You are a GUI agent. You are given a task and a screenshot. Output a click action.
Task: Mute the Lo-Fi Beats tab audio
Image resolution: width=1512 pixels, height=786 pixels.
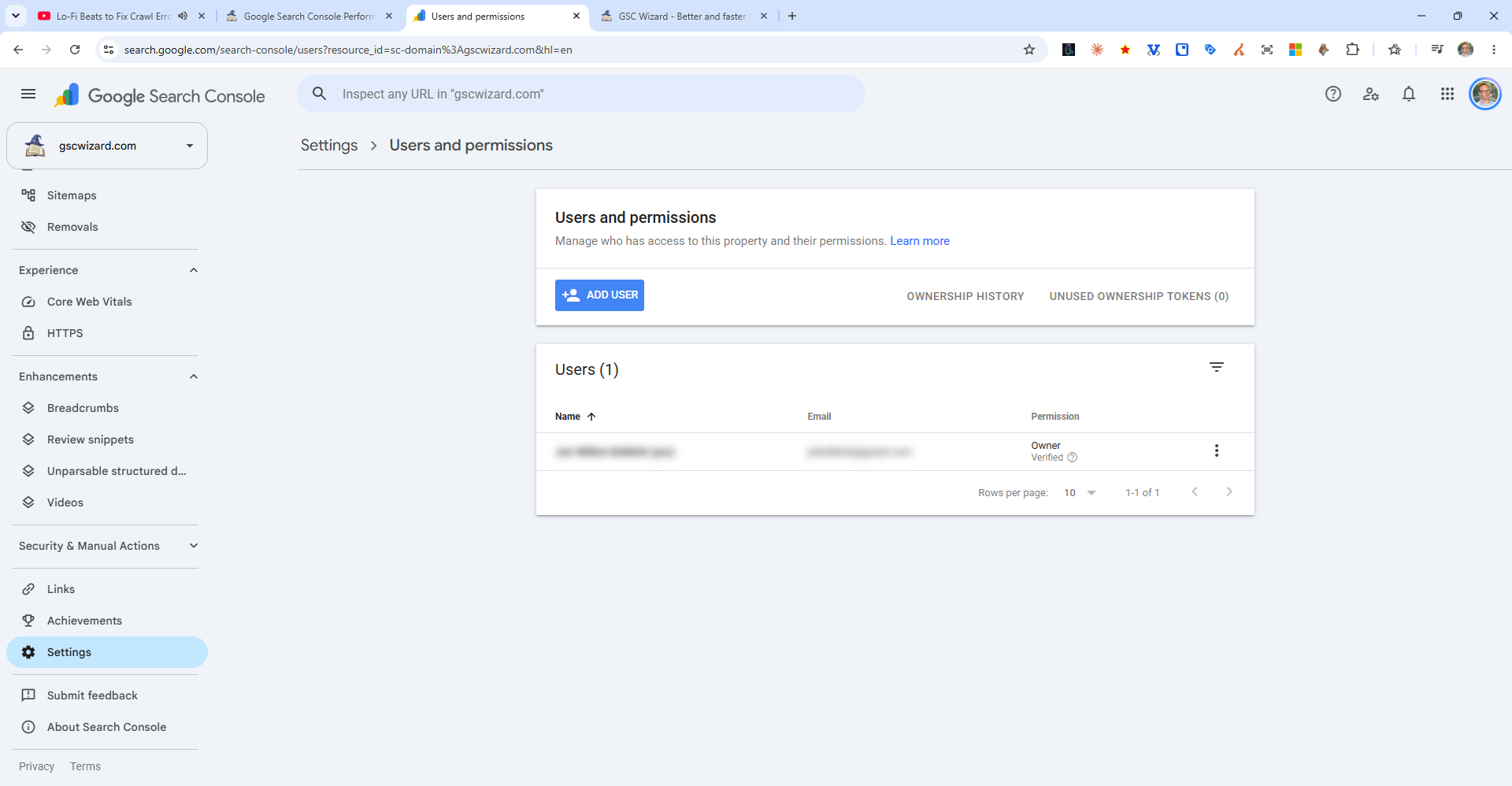pos(183,16)
